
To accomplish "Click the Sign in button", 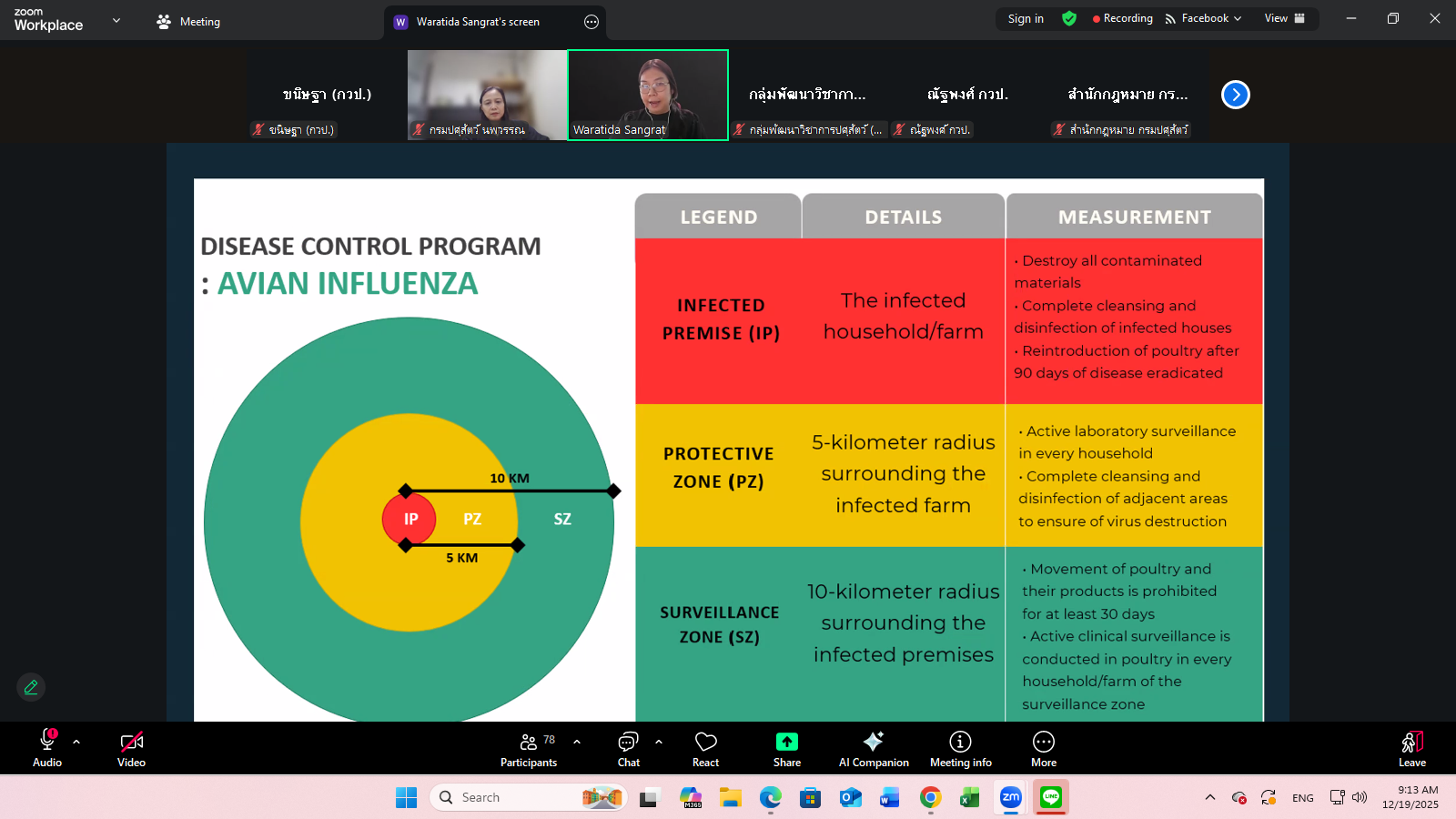I will tap(1026, 18).
